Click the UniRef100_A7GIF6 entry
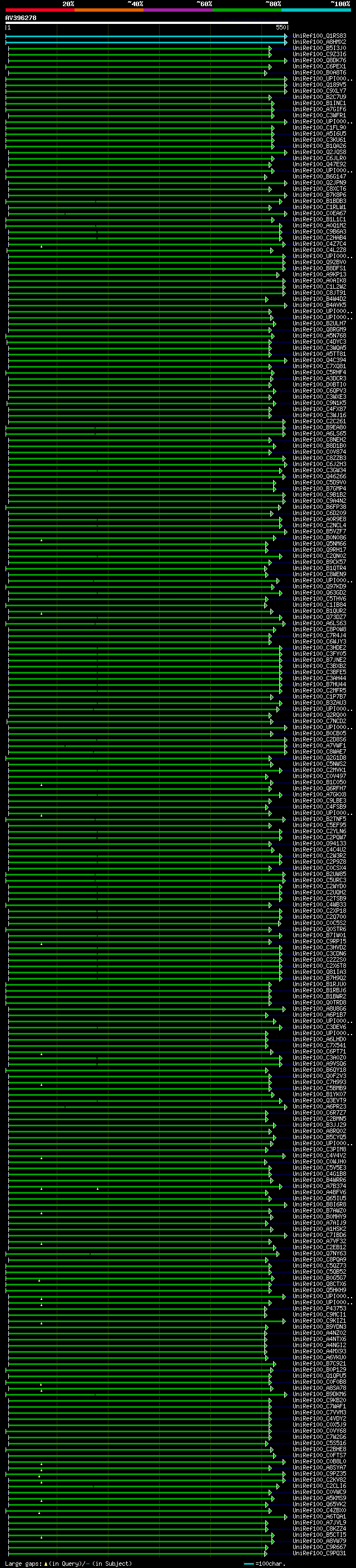Viewport: 356px width, 1568px height. [319, 109]
